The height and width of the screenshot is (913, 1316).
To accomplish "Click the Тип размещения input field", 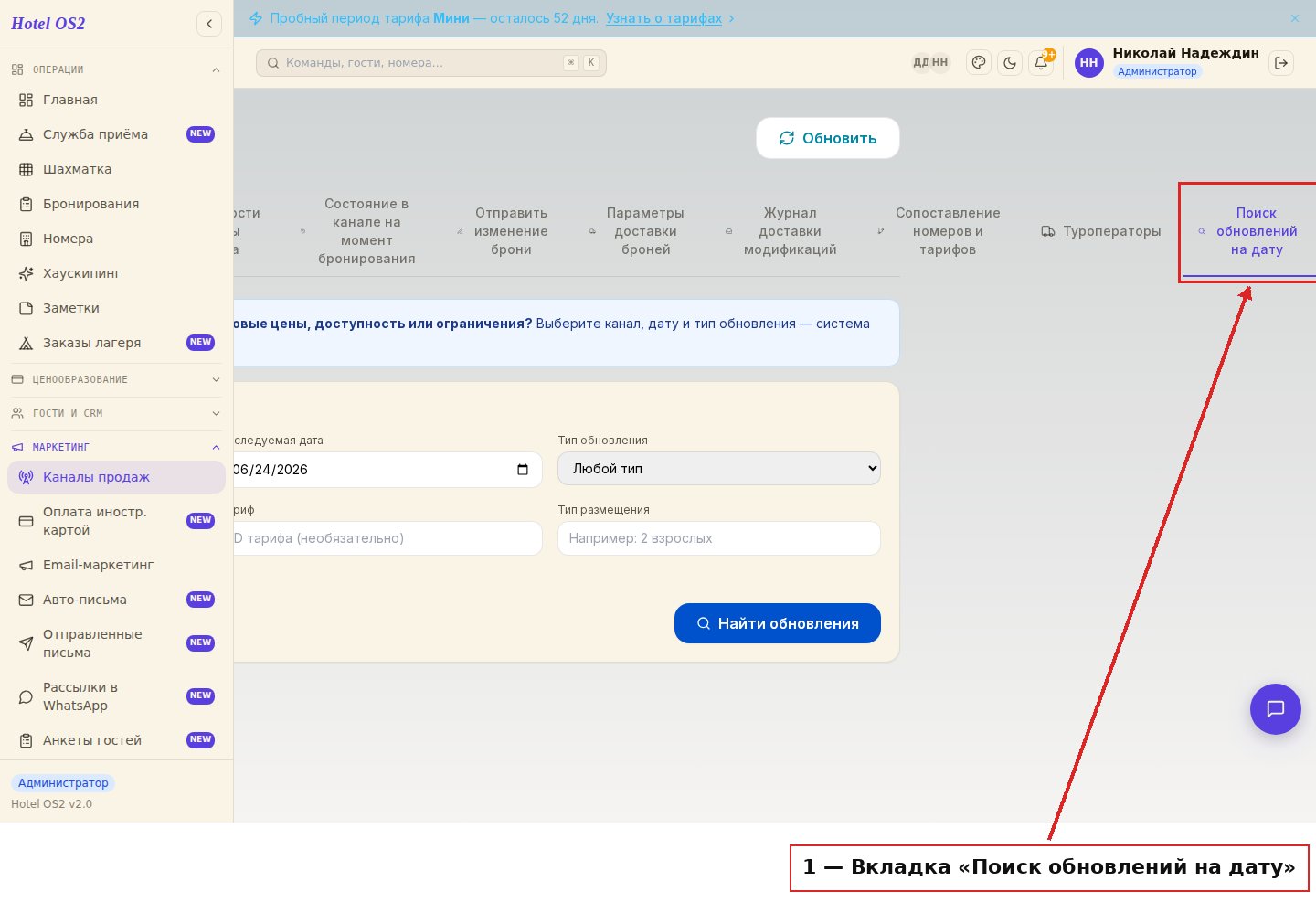I will [x=719, y=538].
